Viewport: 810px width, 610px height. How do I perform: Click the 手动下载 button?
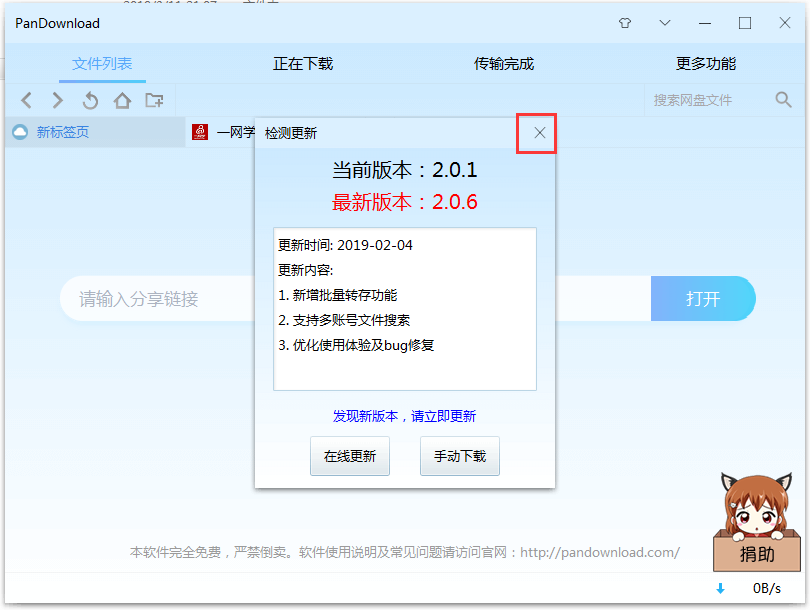pos(460,456)
